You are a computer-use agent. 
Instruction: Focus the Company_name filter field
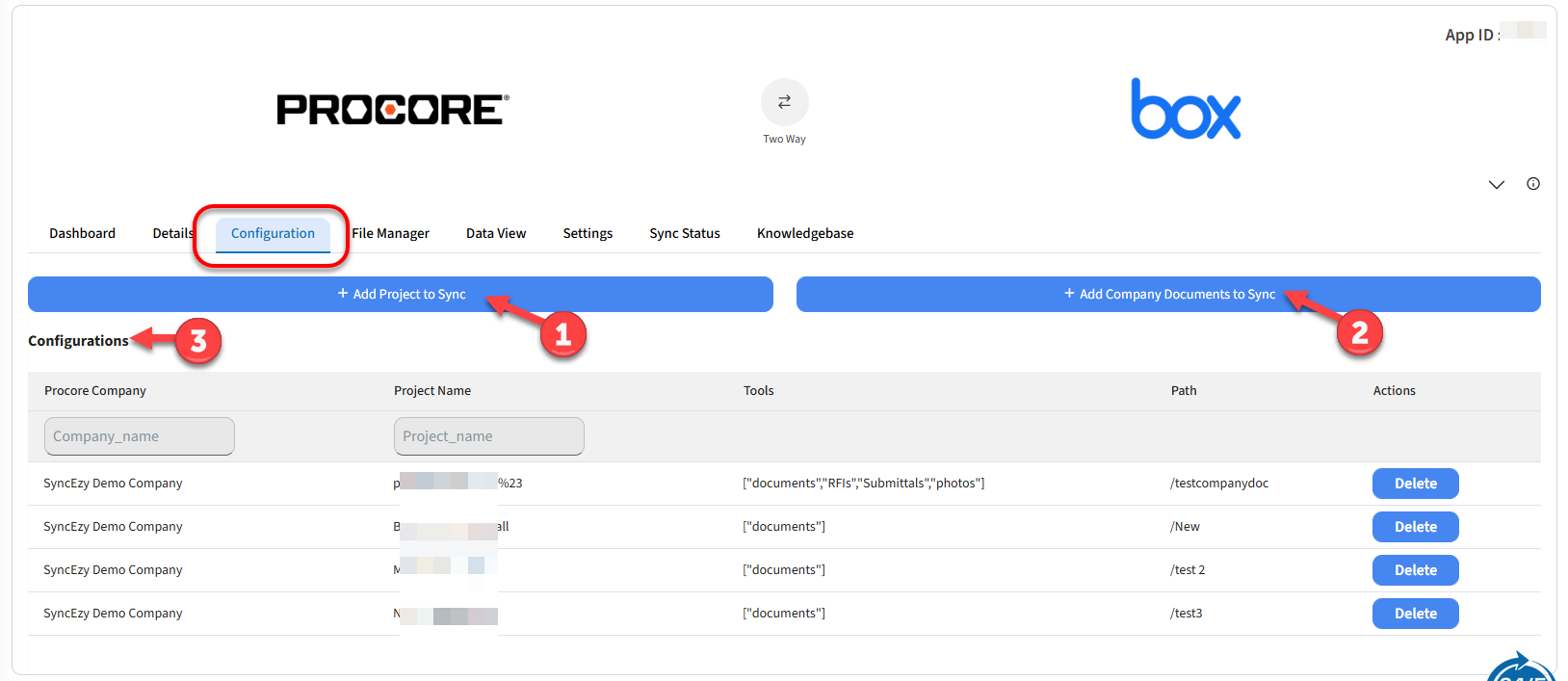[x=140, y=436]
